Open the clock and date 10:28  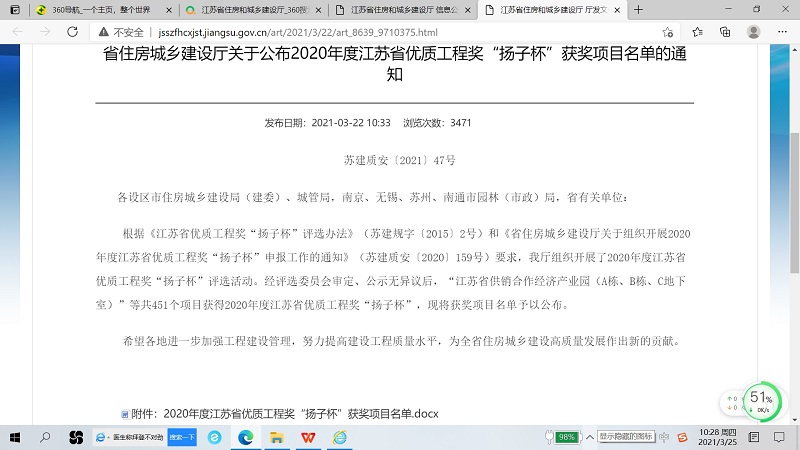[x=717, y=437]
